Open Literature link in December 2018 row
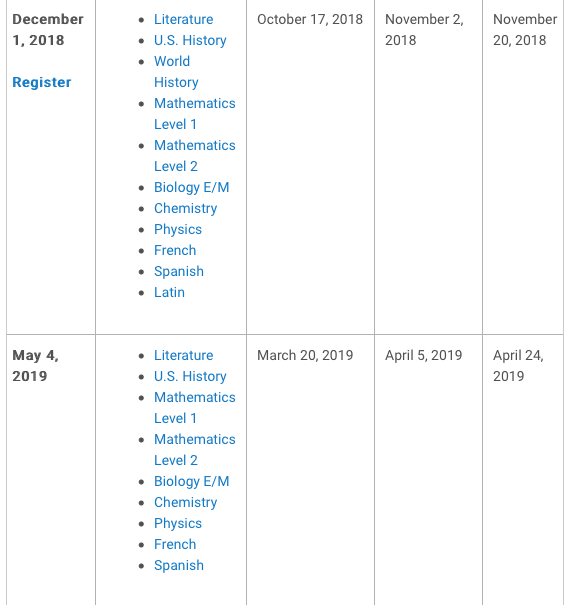 184,19
